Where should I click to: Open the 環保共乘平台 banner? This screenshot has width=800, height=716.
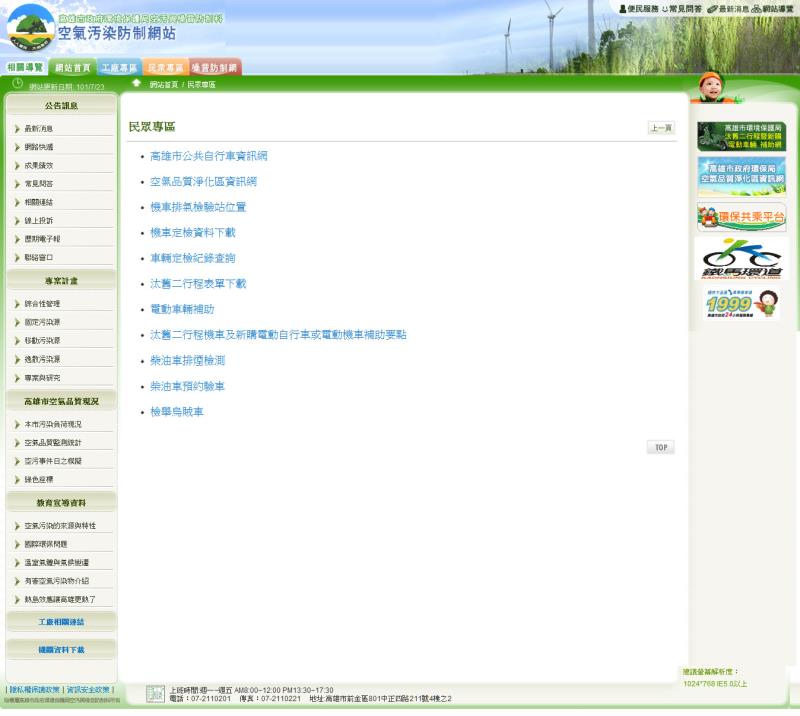741,217
